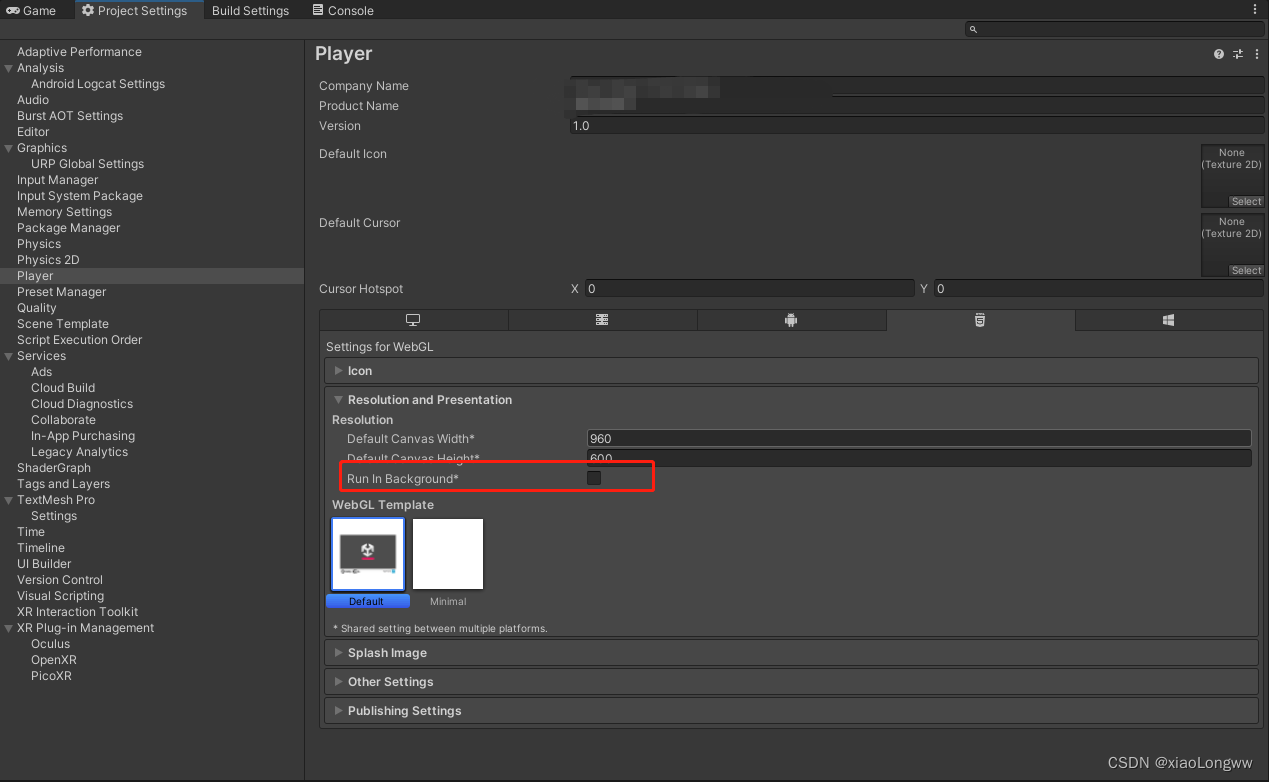Select the desktop monitor platform tab

(413, 320)
